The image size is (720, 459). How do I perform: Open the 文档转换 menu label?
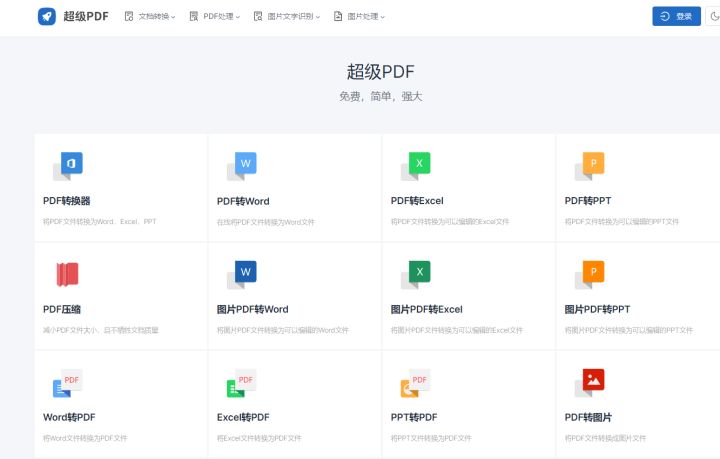154,17
